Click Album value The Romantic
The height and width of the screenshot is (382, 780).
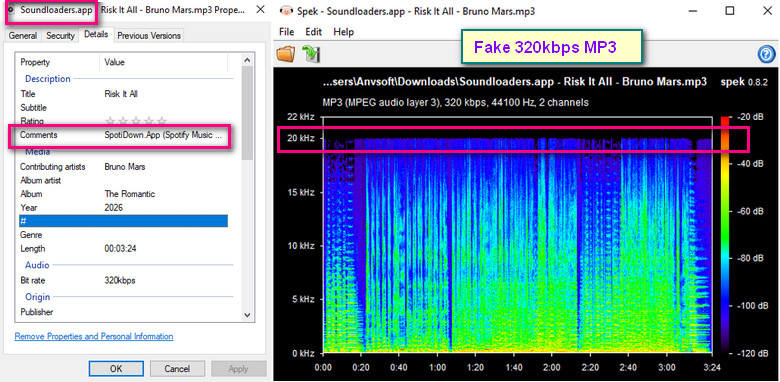click(129, 193)
